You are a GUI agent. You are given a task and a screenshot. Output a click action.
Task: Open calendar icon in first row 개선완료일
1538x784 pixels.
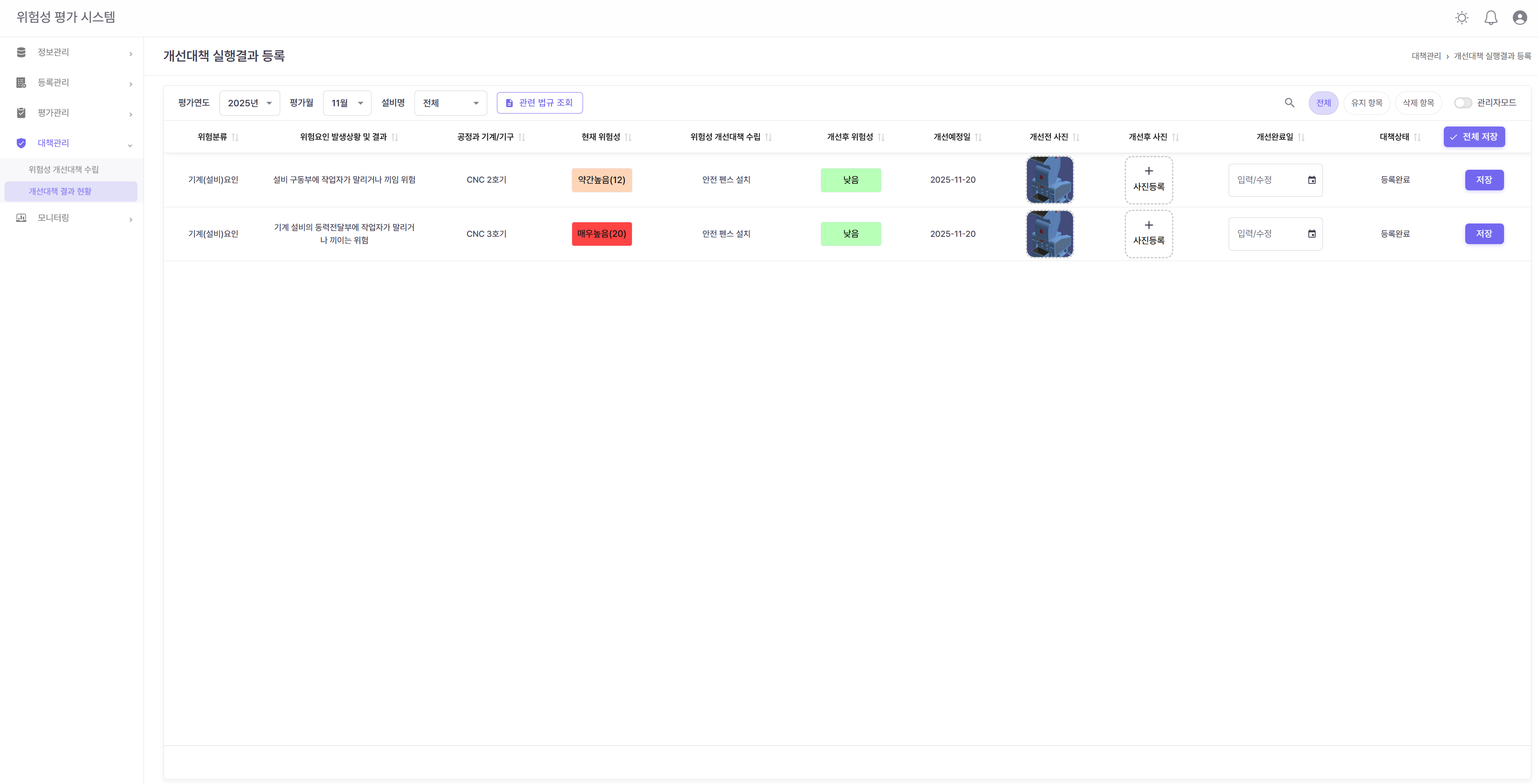pyautogui.click(x=1312, y=180)
